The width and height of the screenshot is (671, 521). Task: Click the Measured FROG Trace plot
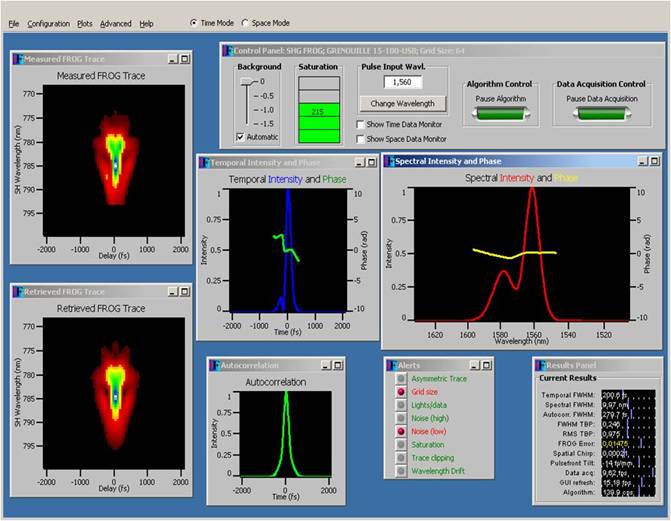114,160
